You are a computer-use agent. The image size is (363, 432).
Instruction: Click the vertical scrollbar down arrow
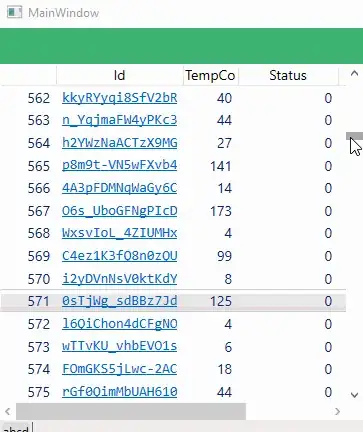[354, 395]
